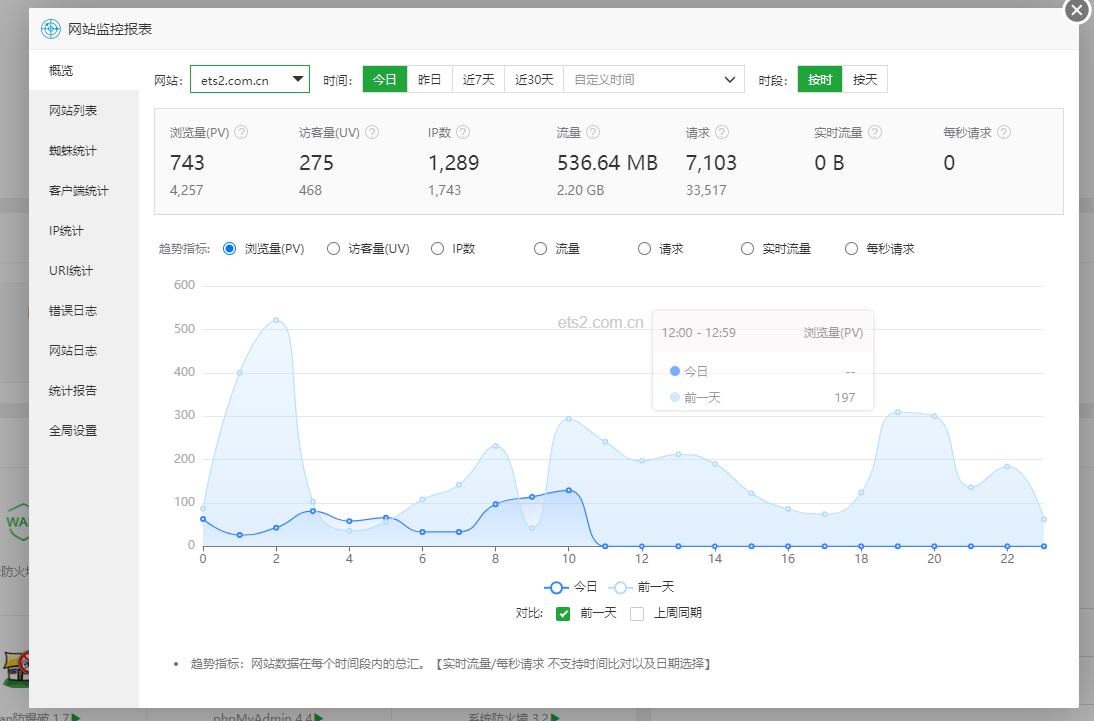The image size is (1094, 721).
Task: Open the 网站列表 sidebar tab
Action: point(84,110)
